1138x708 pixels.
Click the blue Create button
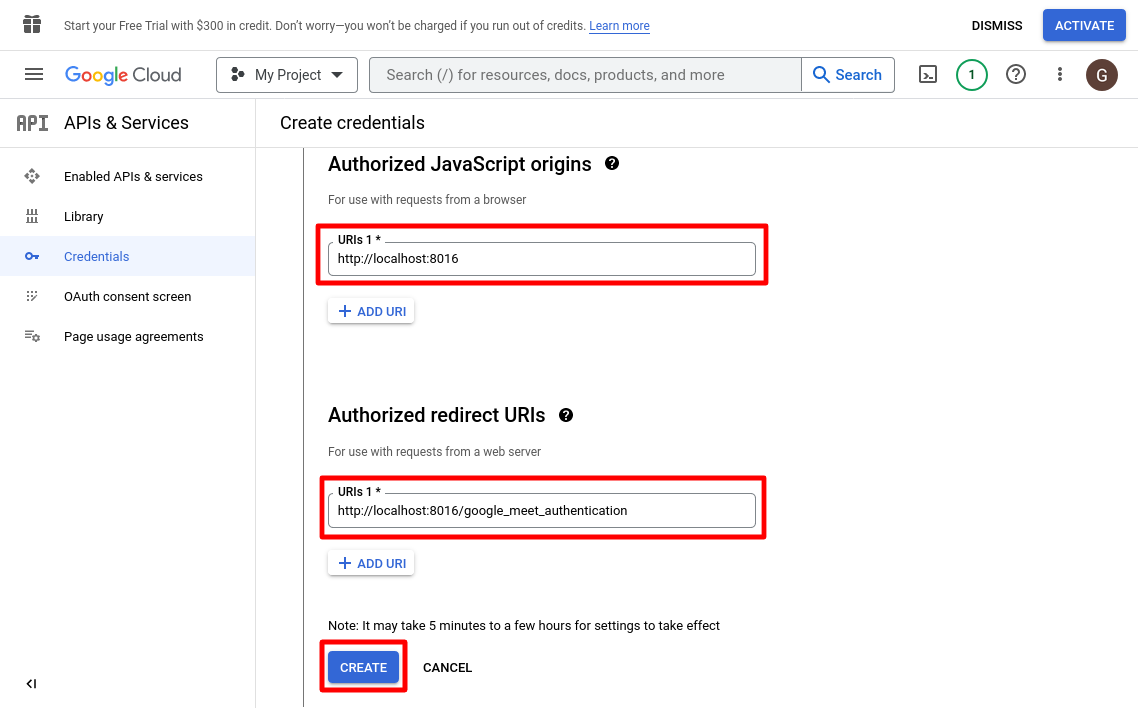tap(363, 668)
